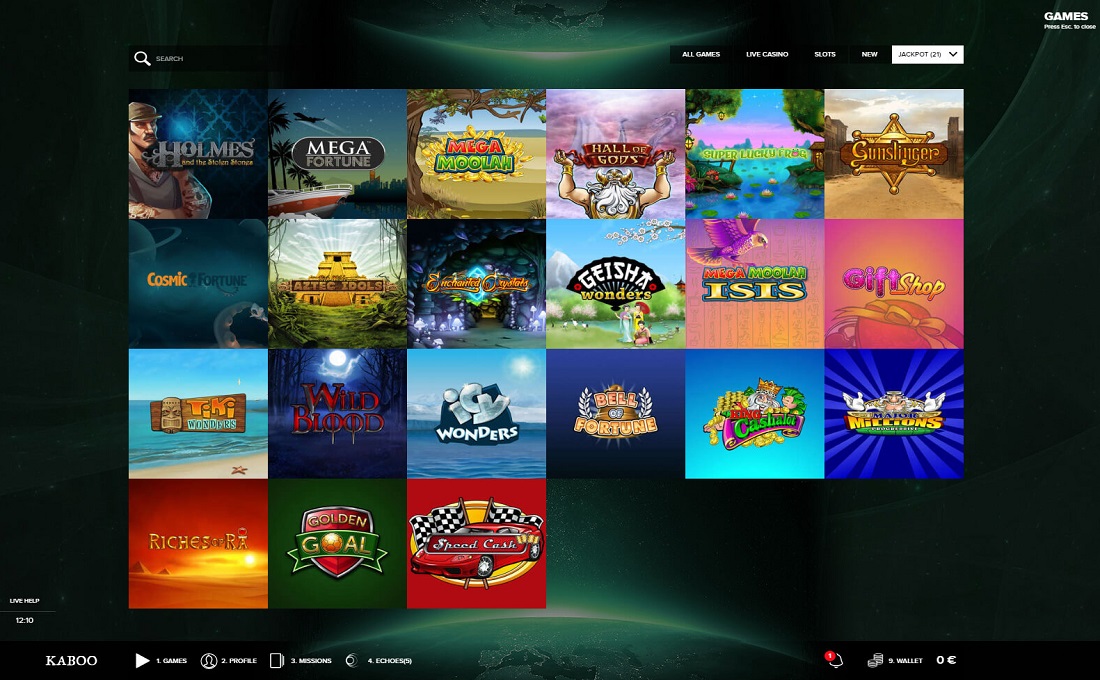
Task: Open the Echoes swirl icon
Action: click(351, 660)
